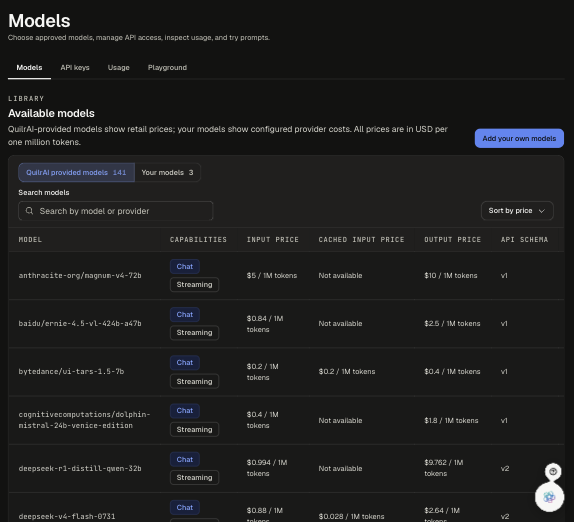
Task: Click Chat badge for baidu/ernie row
Action: 184,314
